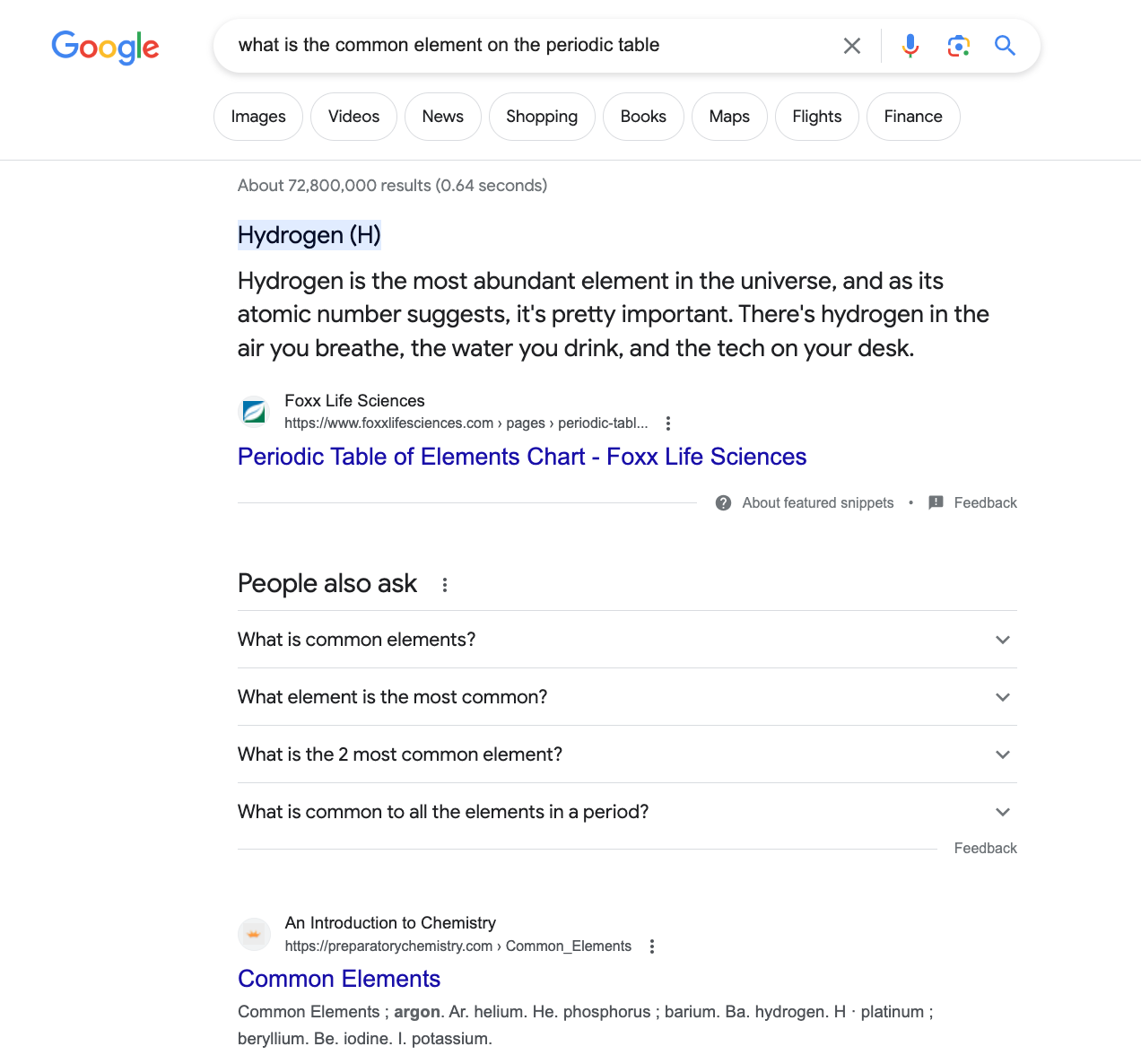Open Google Lens image search icon
1141x1064 pixels.
point(958,46)
